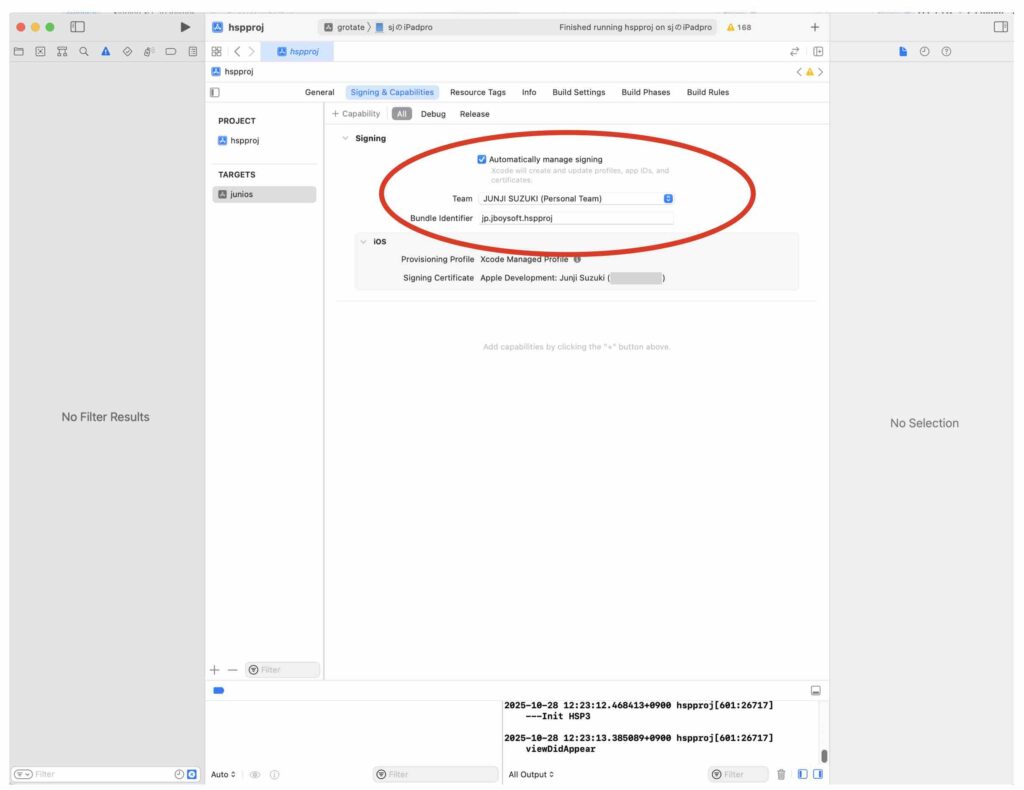Open the Issue navigator warning icon
The width and height of the screenshot is (1024, 790).
(107, 51)
